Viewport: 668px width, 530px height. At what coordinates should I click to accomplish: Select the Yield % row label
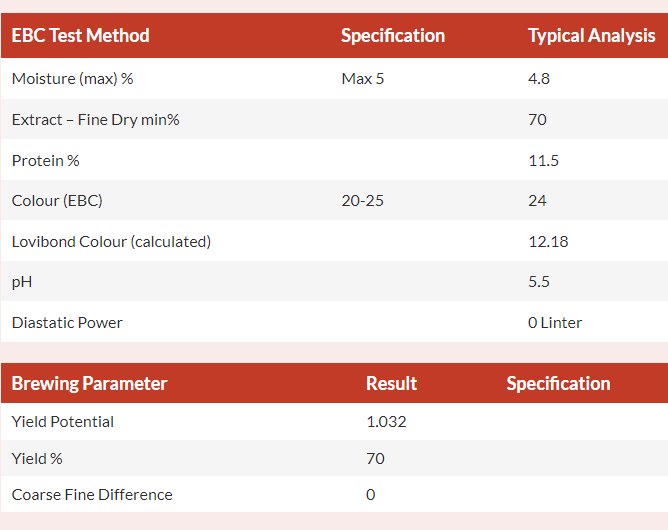click(x=37, y=459)
